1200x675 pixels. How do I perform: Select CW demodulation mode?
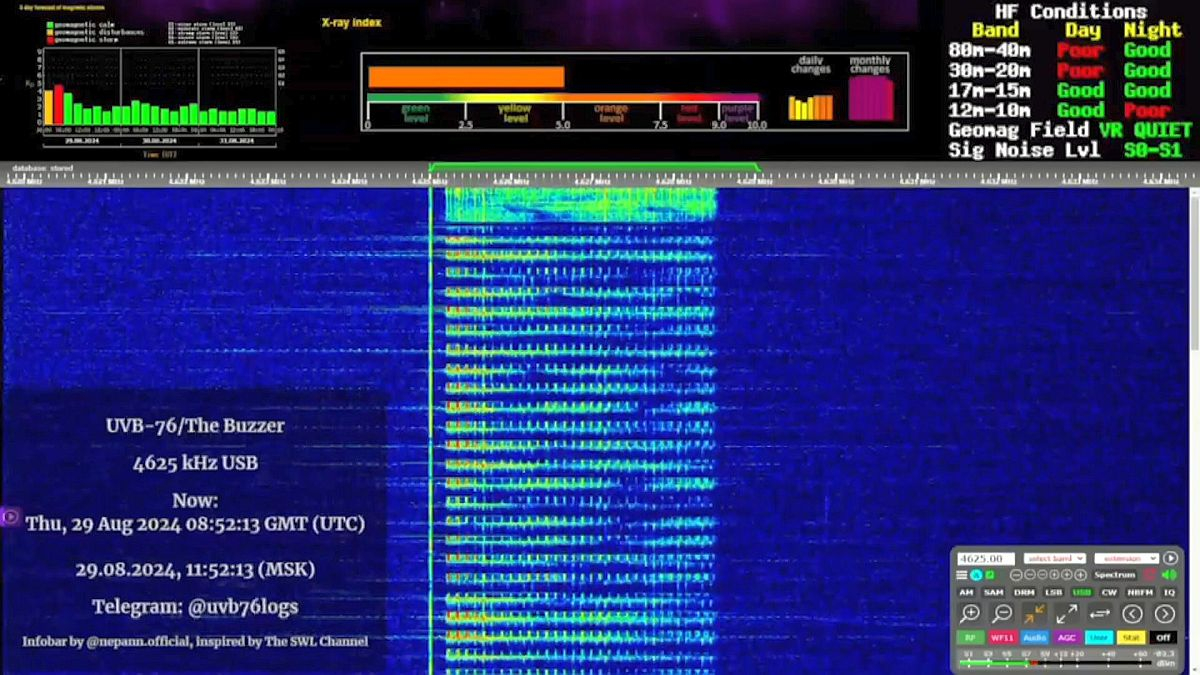pos(1109,592)
